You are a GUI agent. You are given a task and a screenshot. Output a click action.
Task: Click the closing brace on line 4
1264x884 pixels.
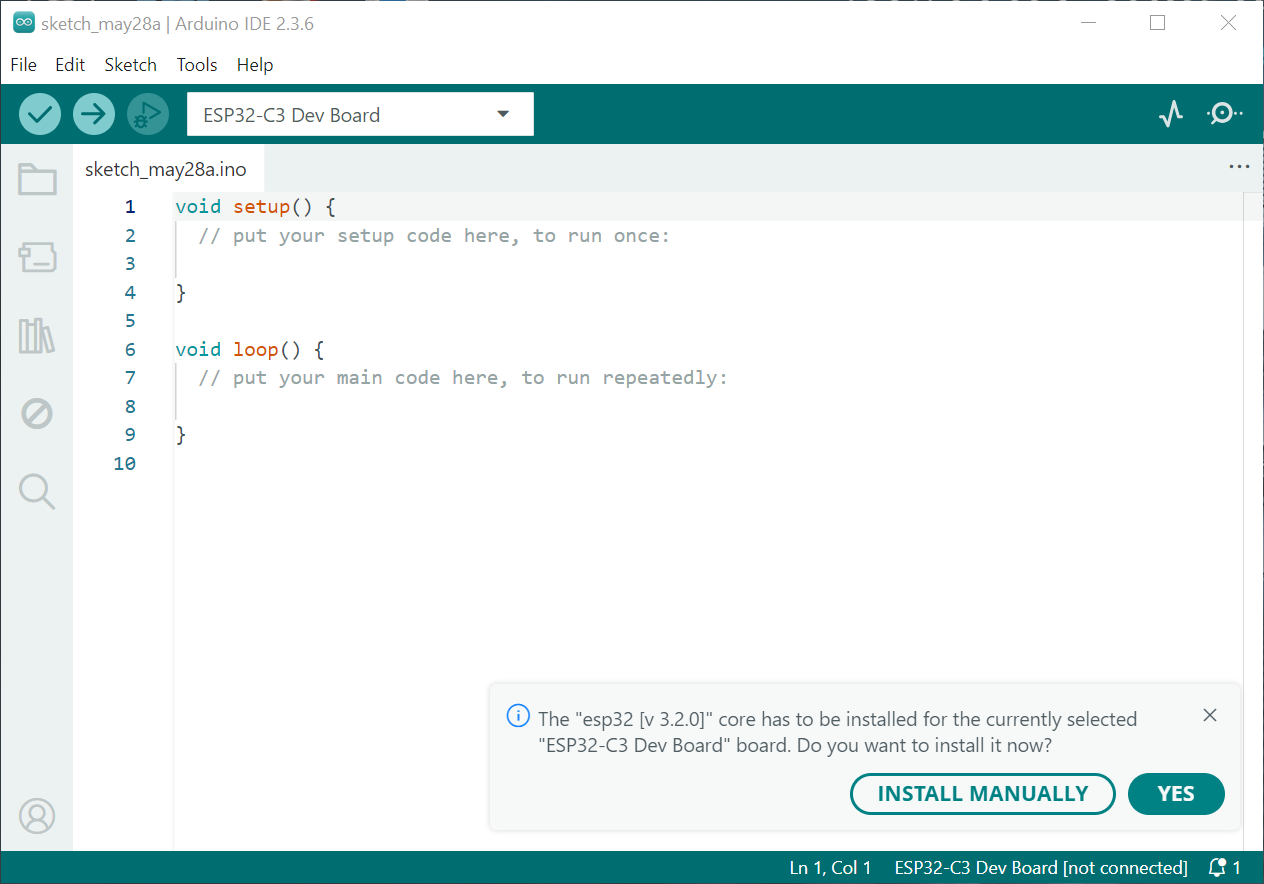(x=181, y=293)
